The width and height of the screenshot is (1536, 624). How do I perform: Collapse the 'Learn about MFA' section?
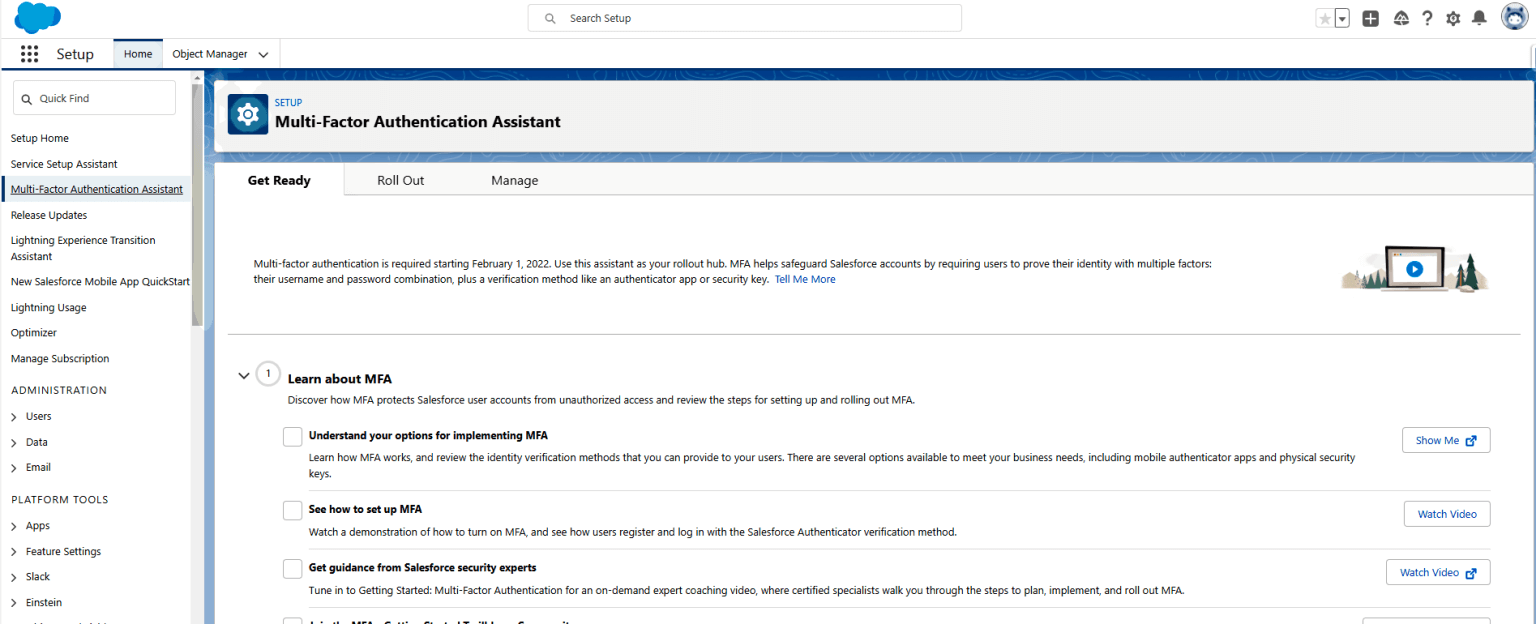click(x=243, y=376)
